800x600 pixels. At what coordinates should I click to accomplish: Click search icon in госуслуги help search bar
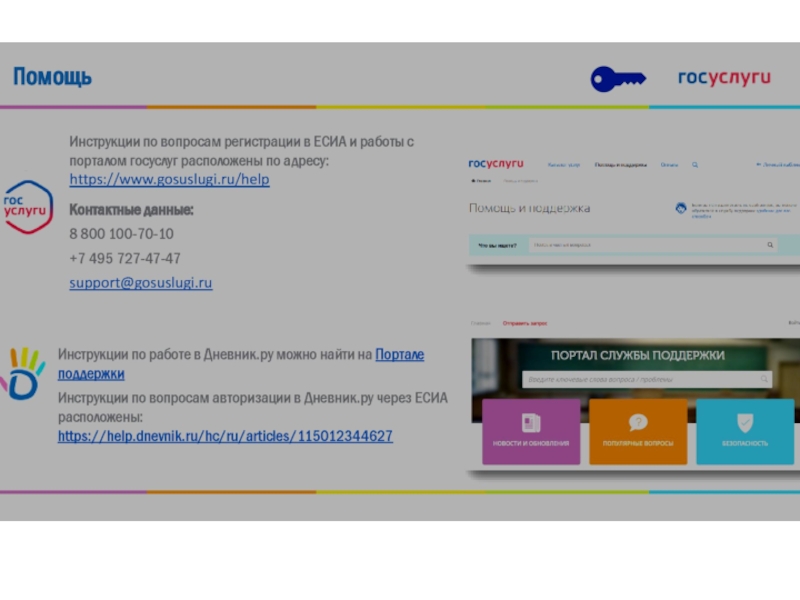click(770, 245)
